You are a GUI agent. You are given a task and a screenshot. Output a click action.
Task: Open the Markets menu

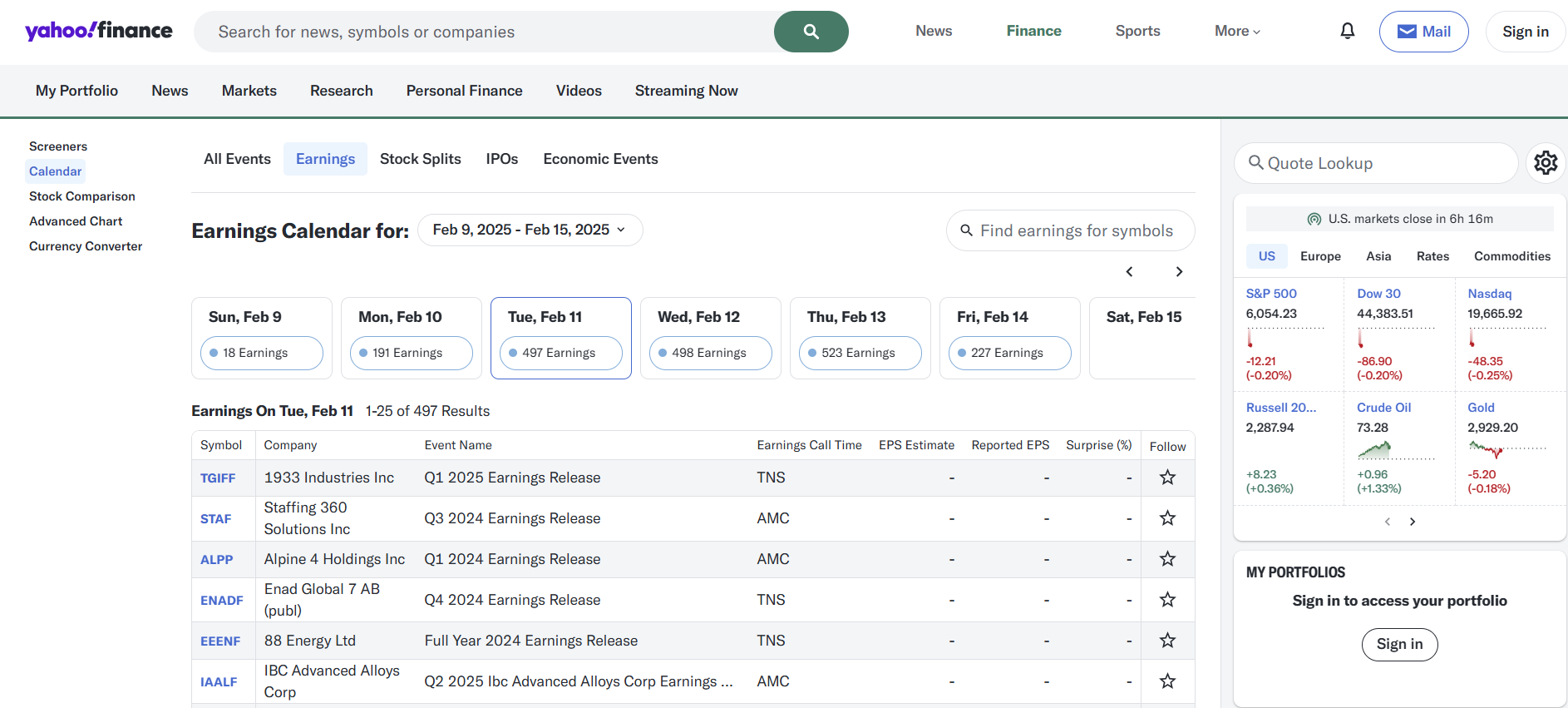pos(249,91)
